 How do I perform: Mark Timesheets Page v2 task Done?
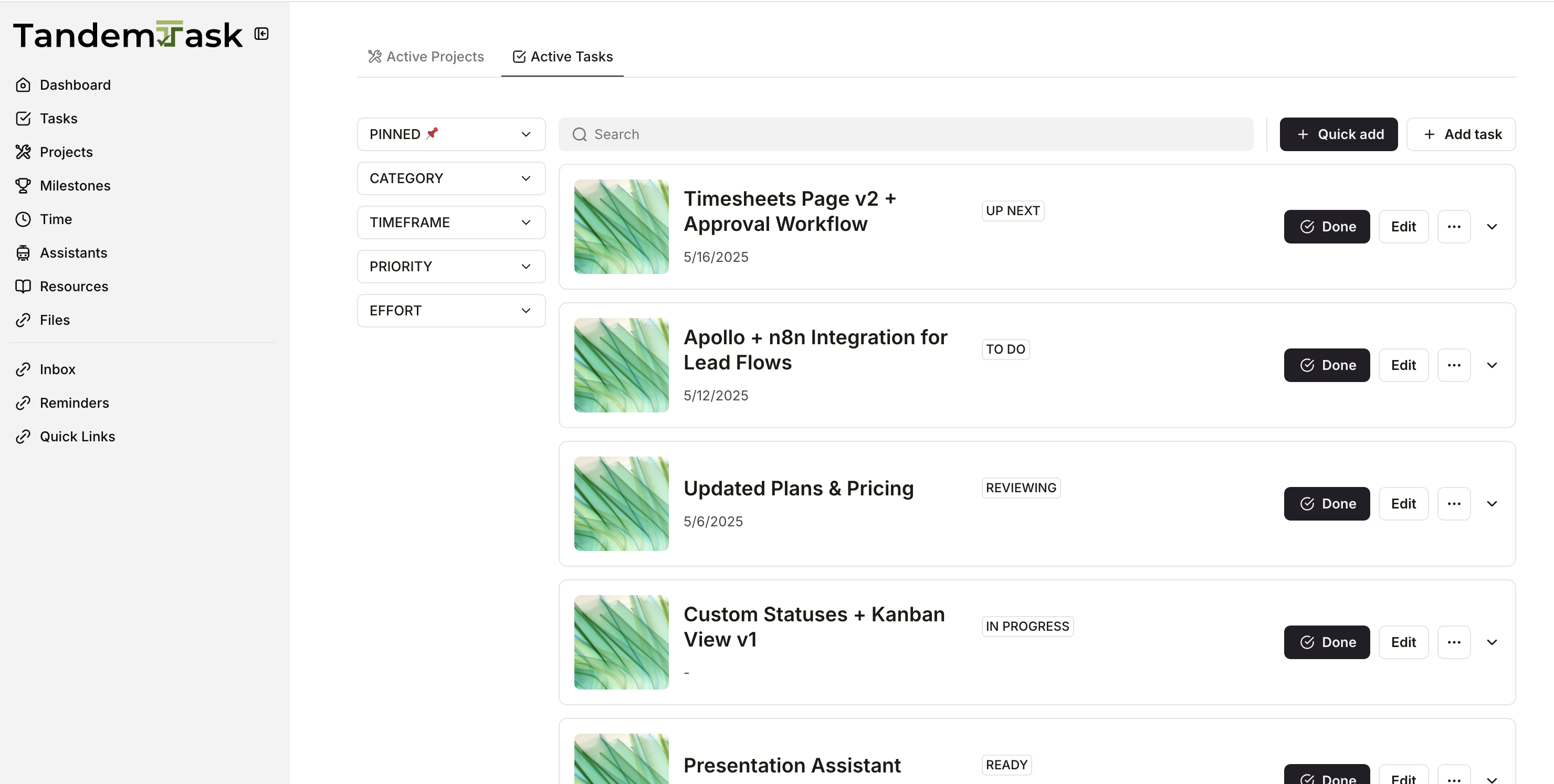pos(1327,227)
